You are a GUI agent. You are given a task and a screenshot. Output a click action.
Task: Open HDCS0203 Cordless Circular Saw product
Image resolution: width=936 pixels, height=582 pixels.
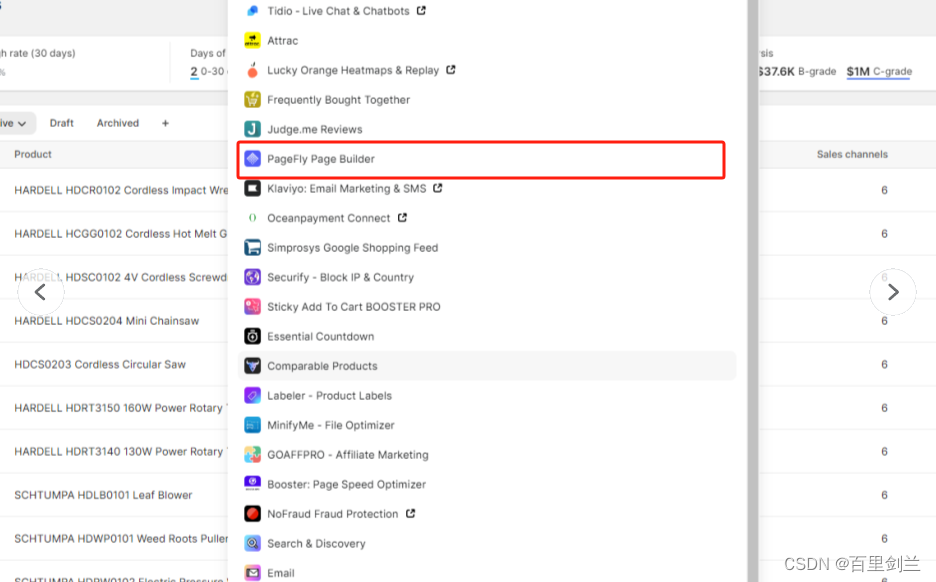100,365
